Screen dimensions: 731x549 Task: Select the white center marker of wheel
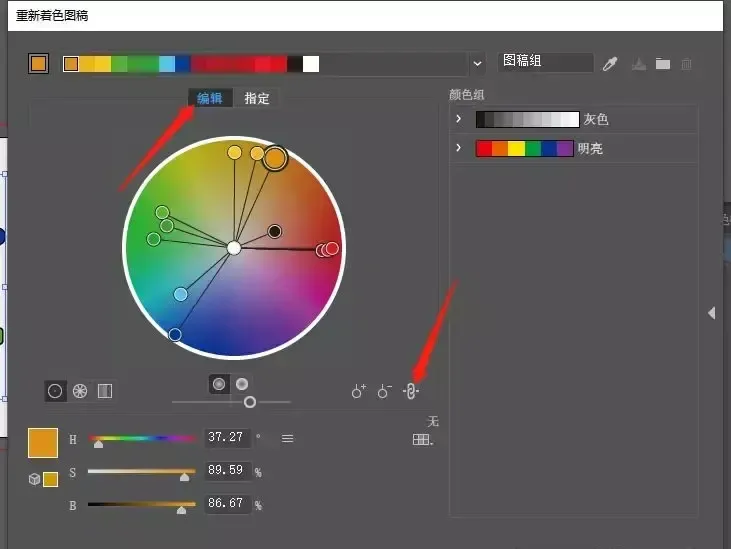(x=234, y=248)
